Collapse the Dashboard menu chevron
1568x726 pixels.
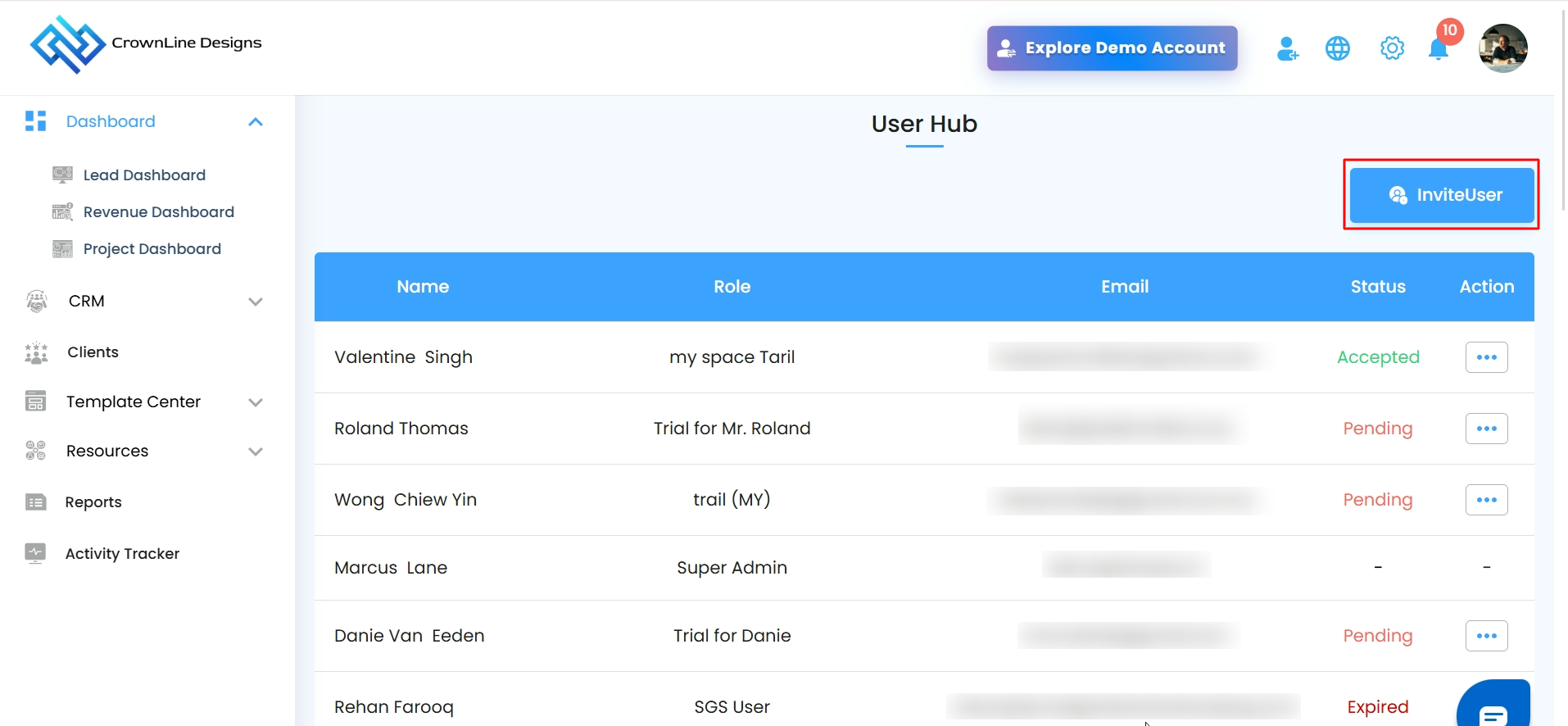[x=256, y=122]
